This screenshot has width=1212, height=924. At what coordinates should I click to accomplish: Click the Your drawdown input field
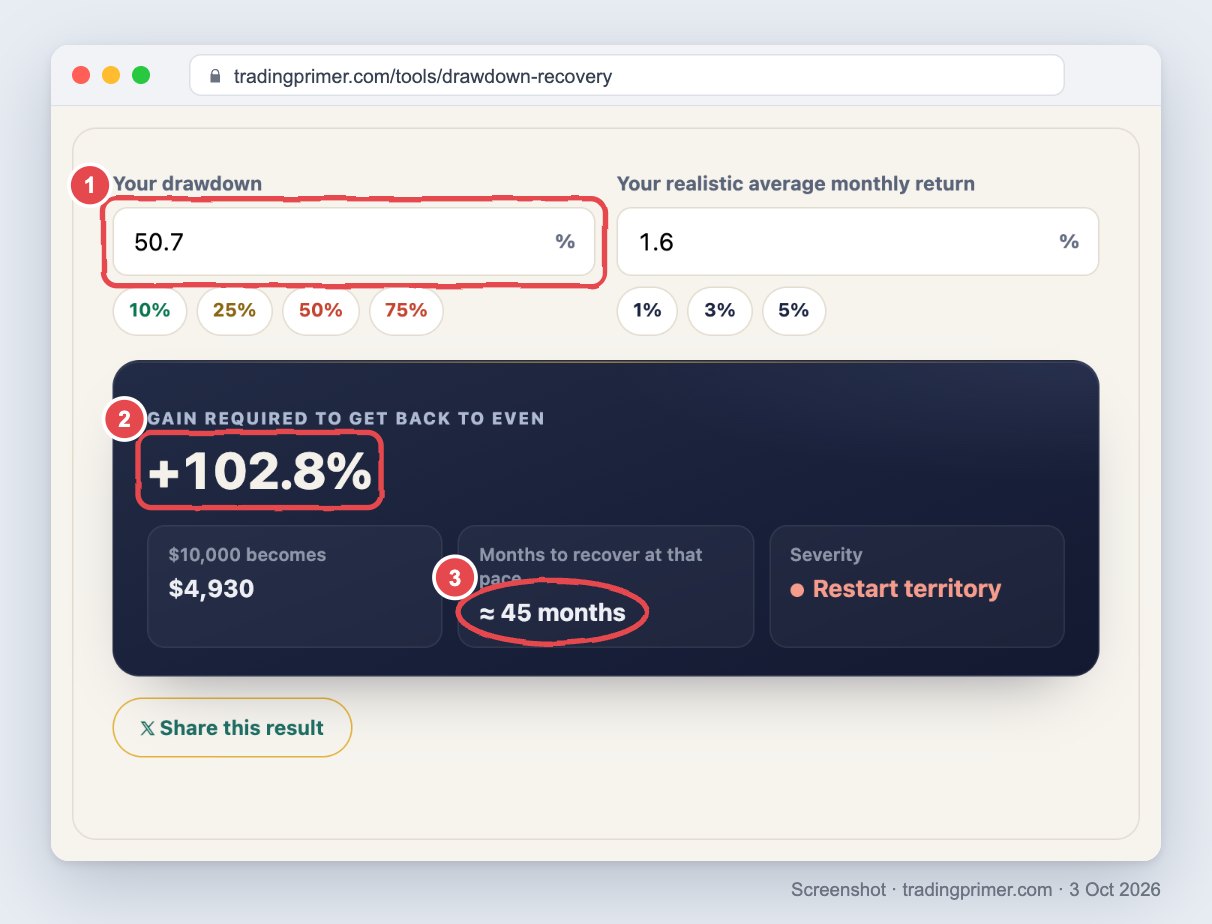tap(354, 241)
